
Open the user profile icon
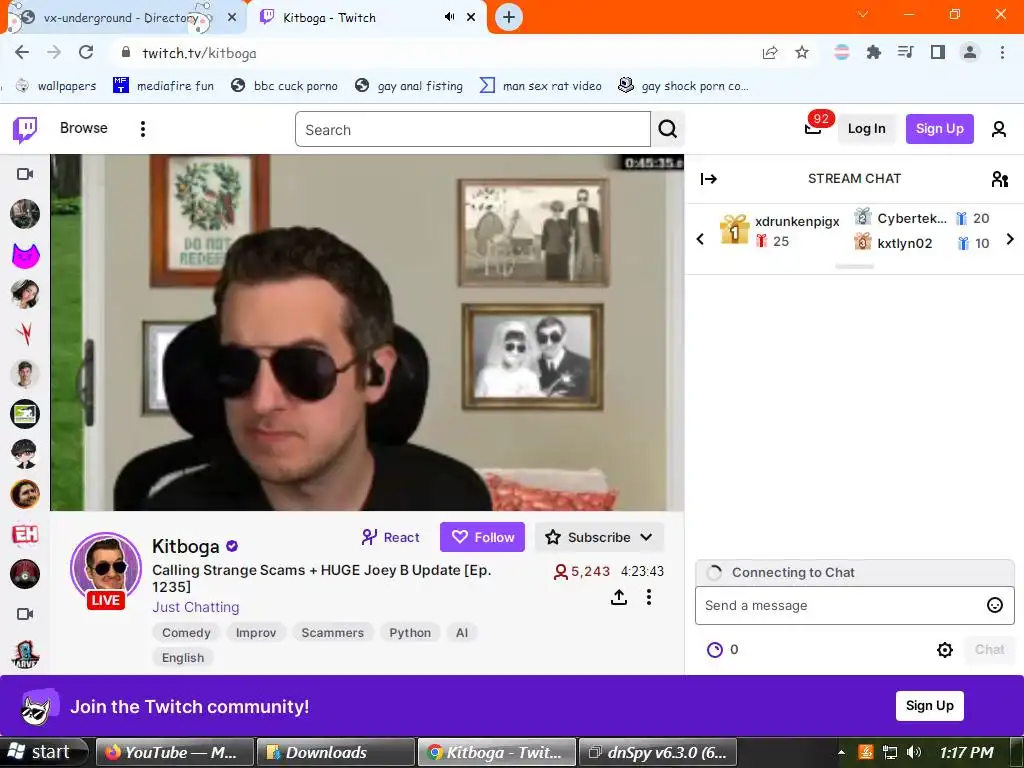point(999,129)
